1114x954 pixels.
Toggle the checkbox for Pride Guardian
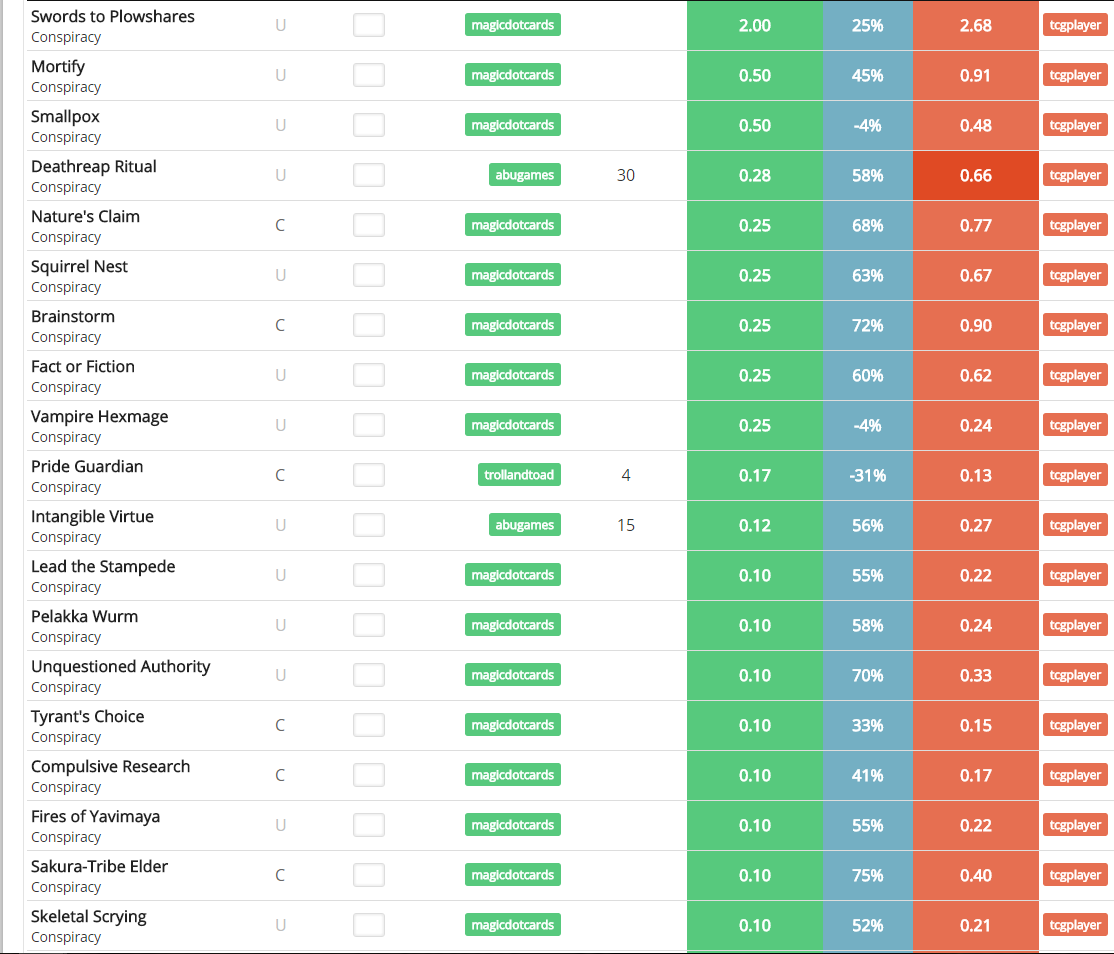coord(368,475)
